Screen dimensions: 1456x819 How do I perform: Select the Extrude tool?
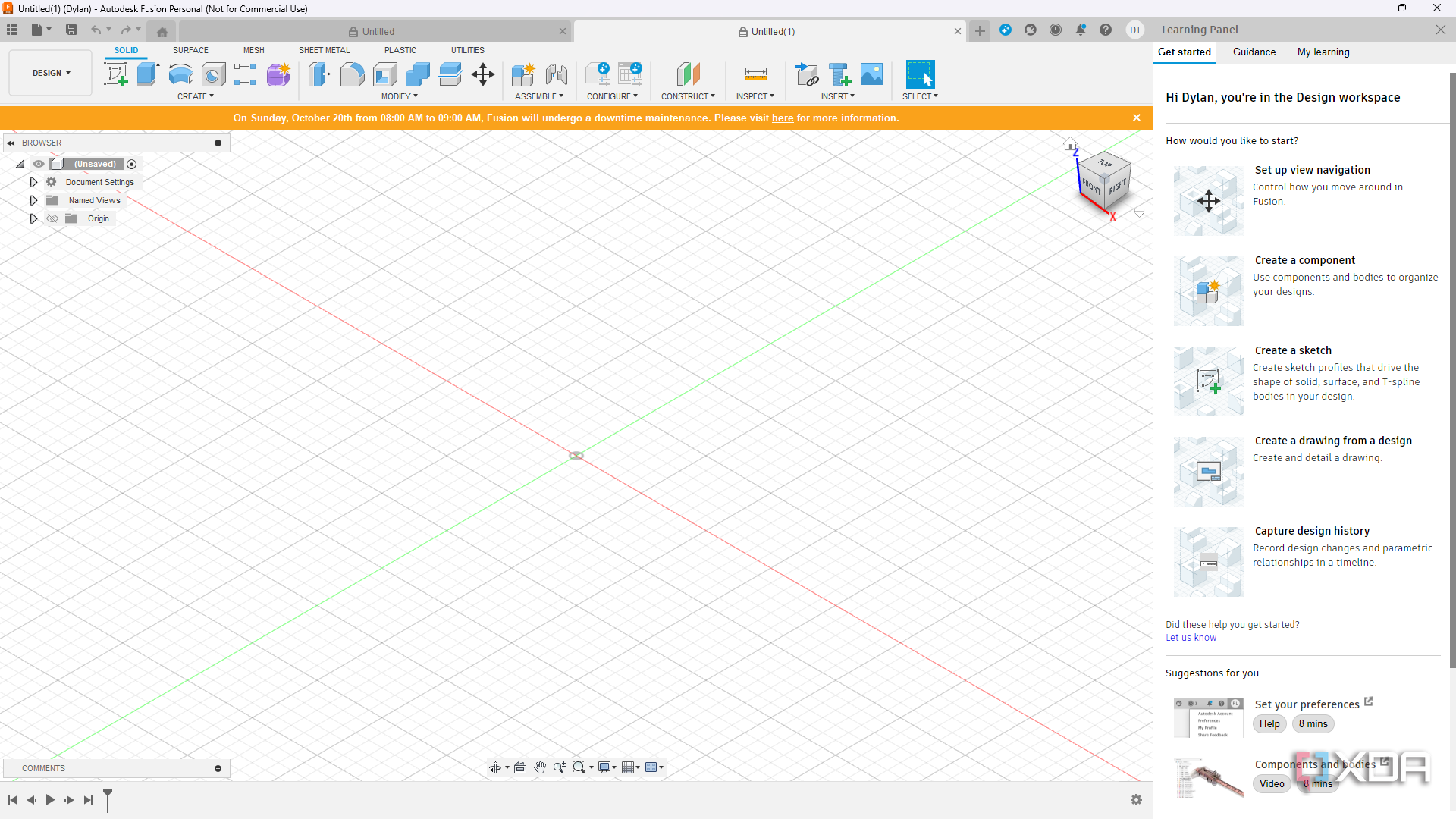pyautogui.click(x=148, y=74)
